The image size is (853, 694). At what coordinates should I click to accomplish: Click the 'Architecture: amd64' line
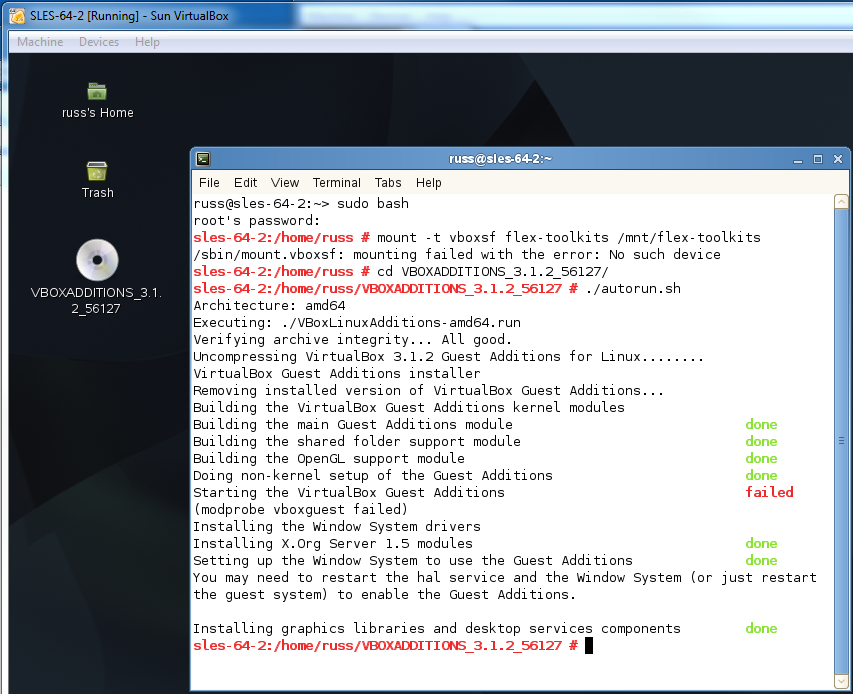click(269, 306)
